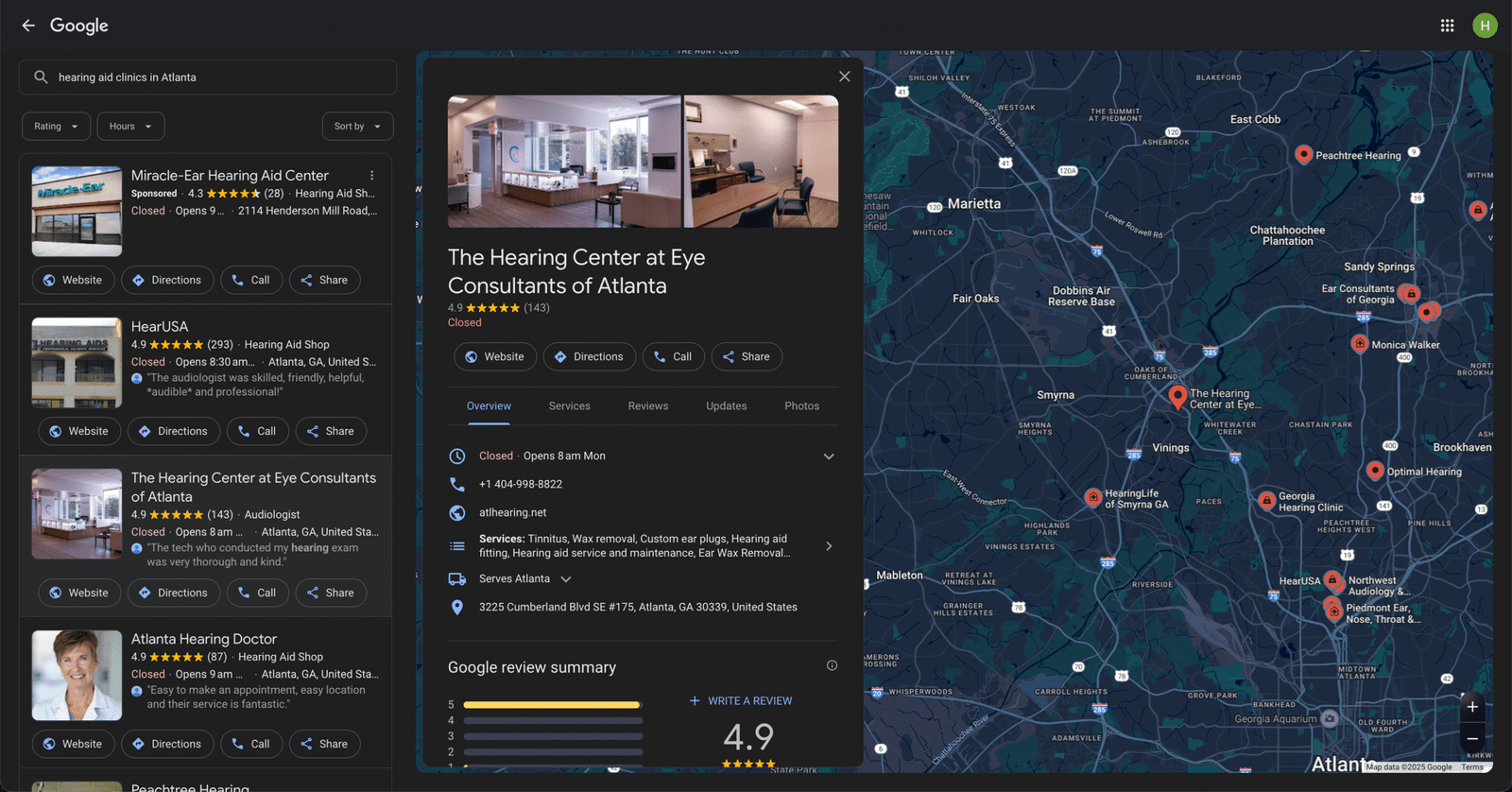This screenshot has width=1512, height=792.
Task: Click globe icon next to atlhearing.net
Action: (457, 512)
